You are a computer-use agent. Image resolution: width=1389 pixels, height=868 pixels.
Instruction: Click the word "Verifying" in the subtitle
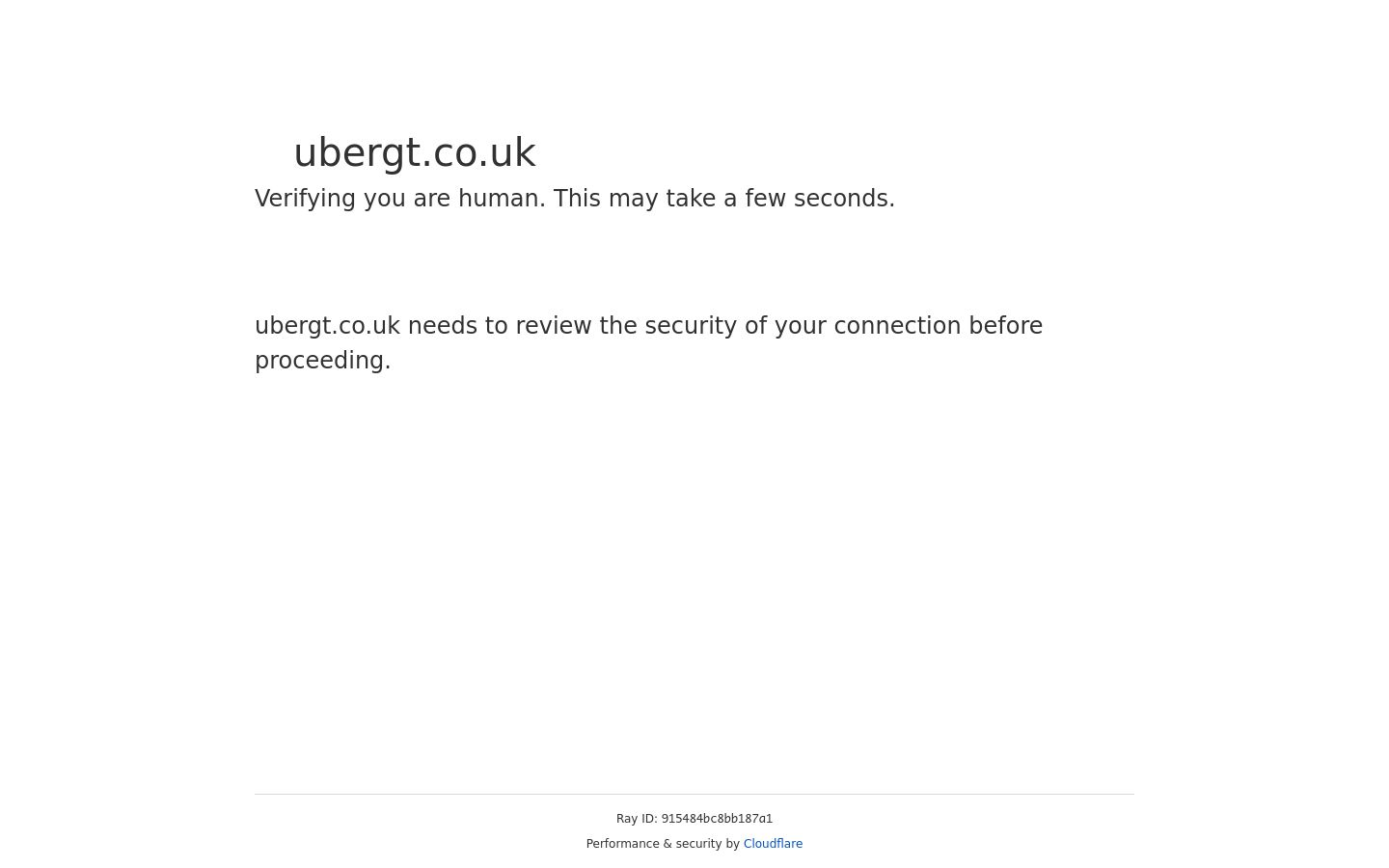[x=305, y=199]
